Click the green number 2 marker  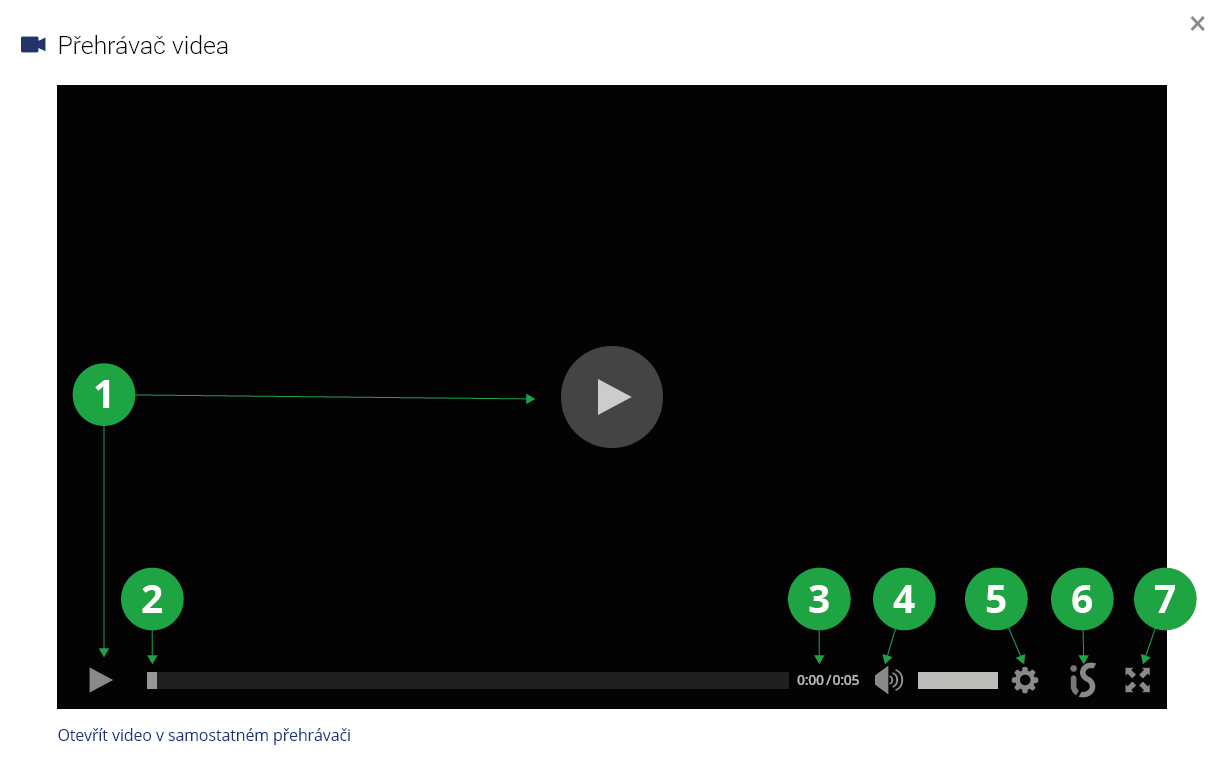[152, 599]
